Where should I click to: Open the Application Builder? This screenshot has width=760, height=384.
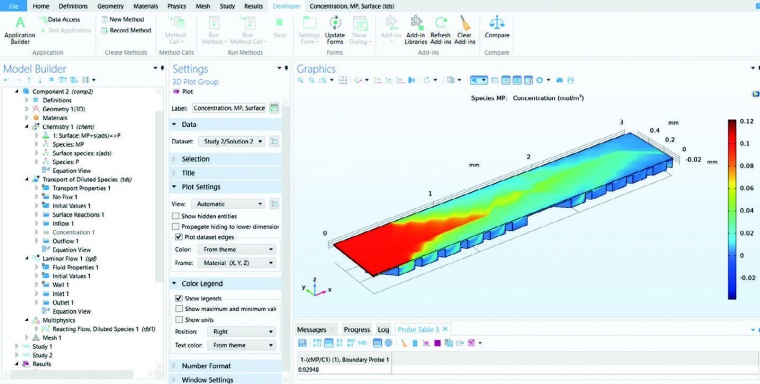click(20, 30)
